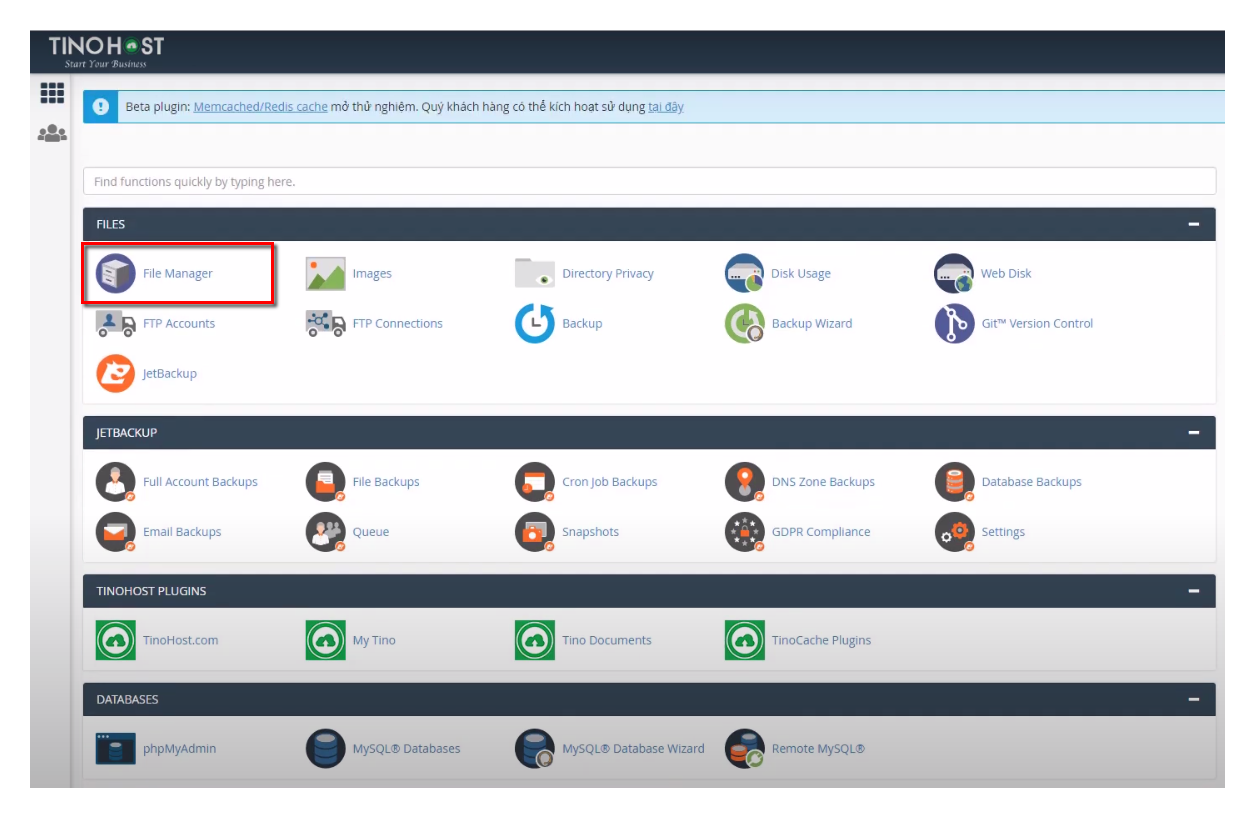Viewport: 1255px width, 818px height.
Task: Click the Queue text link
Action: 371,532
